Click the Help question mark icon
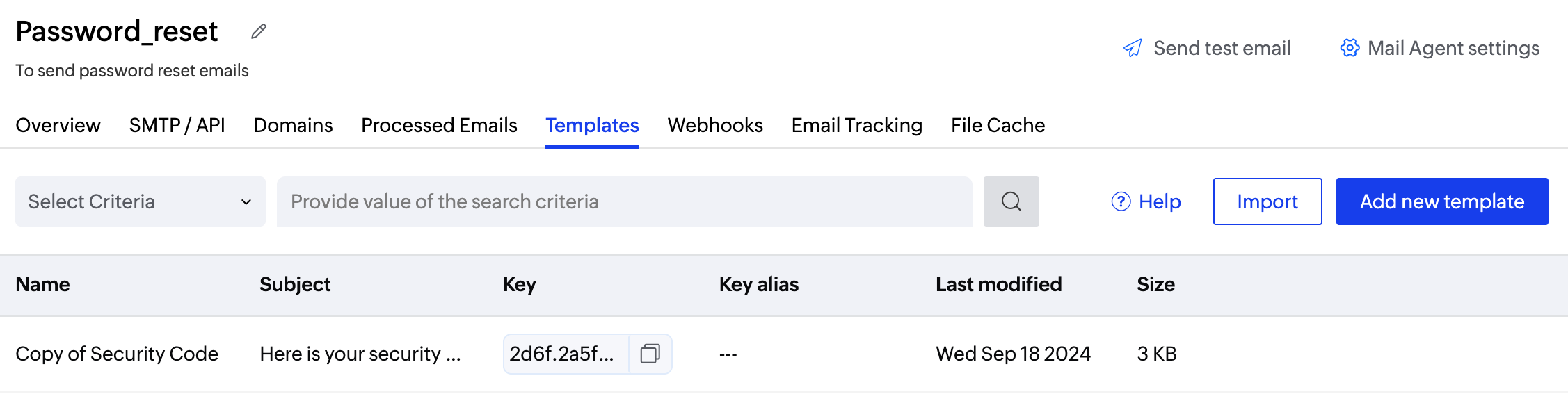Viewport: 1568px width, 403px height. point(1121,201)
